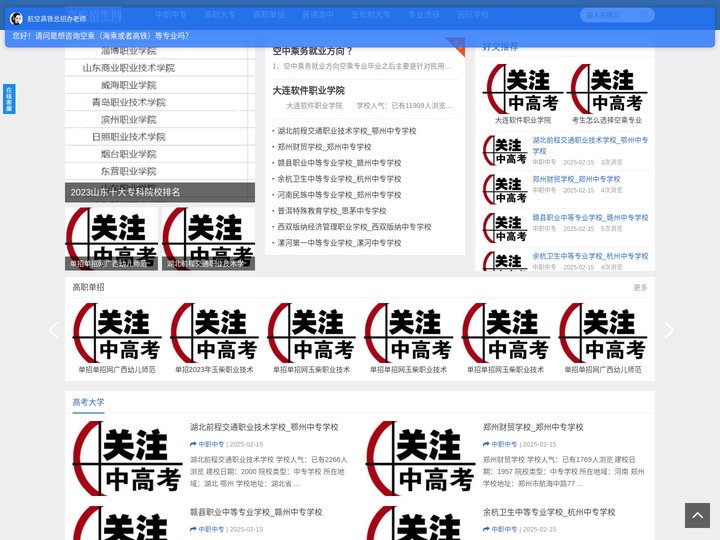Screen dimensions: 720x540
Task: Open 郑州财贸学校 link in middle list
Action: pyautogui.click(x=324, y=147)
